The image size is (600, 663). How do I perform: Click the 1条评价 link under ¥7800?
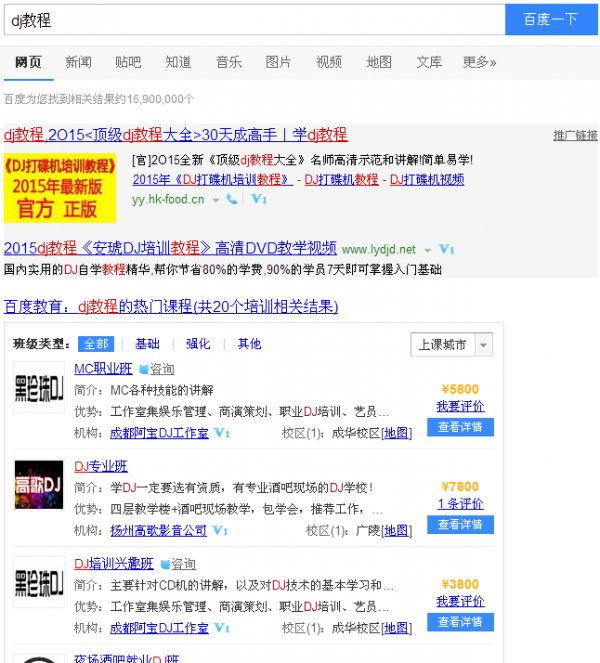tap(460, 504)
